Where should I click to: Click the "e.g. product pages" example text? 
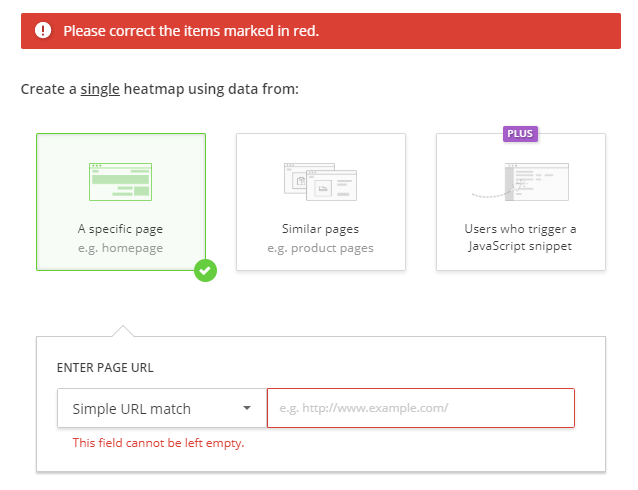point(320,248)
